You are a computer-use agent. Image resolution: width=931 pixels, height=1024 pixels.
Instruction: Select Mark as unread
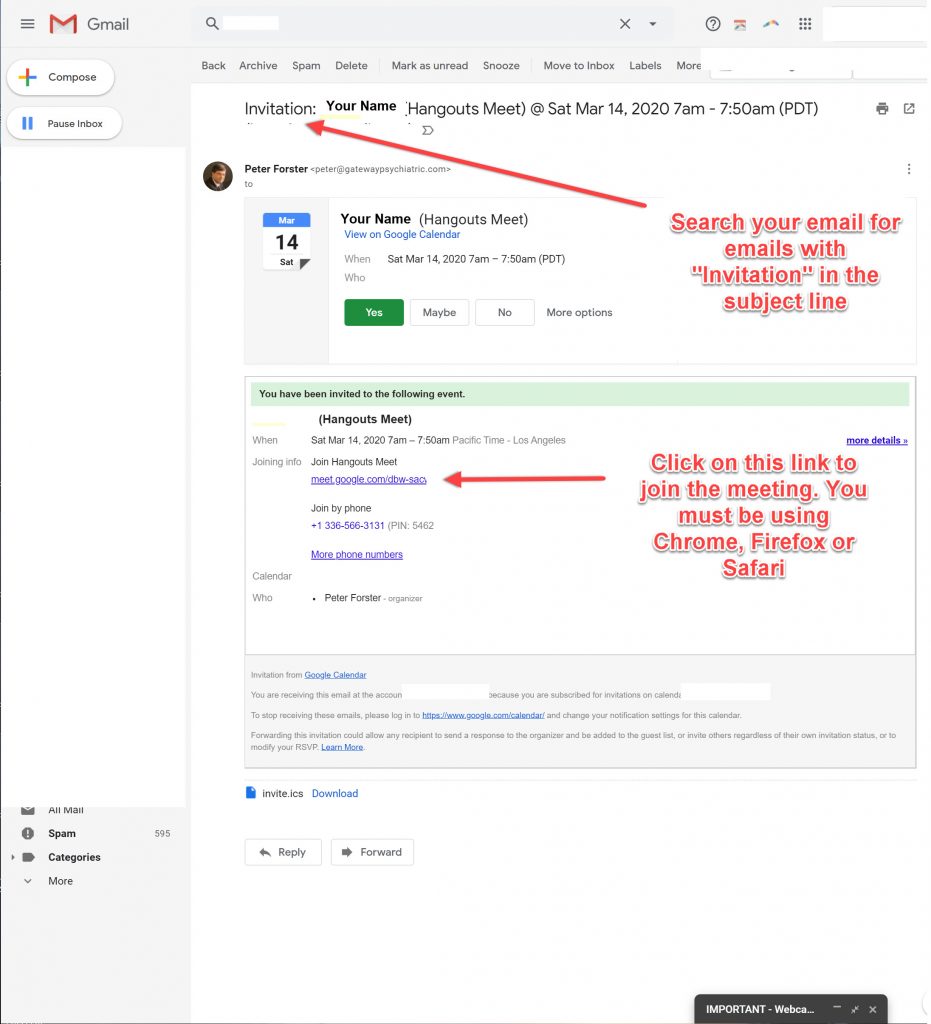tap(430, 65)
